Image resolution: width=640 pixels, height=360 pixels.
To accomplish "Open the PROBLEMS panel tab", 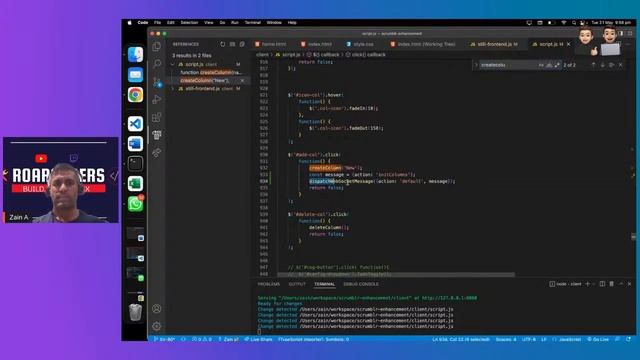I will click(x=269, y=284).
